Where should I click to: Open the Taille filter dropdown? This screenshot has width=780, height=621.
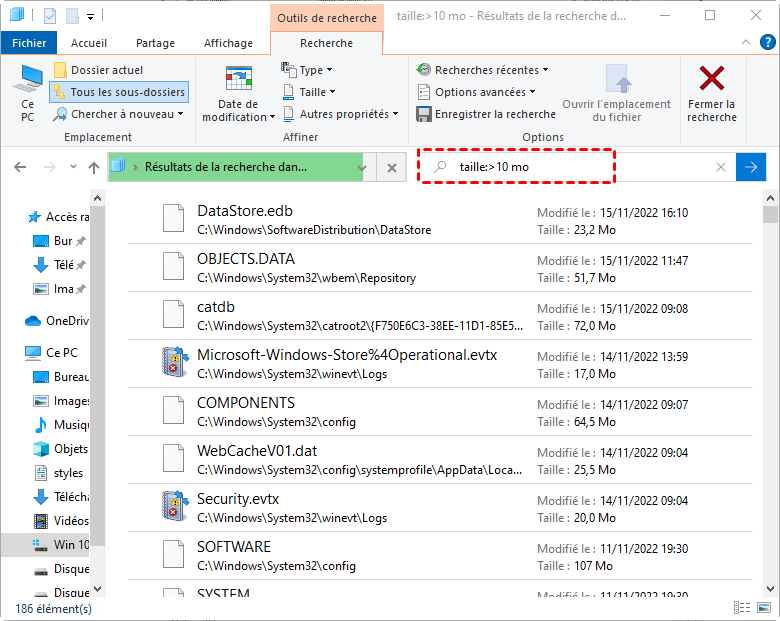pos(309,92)
